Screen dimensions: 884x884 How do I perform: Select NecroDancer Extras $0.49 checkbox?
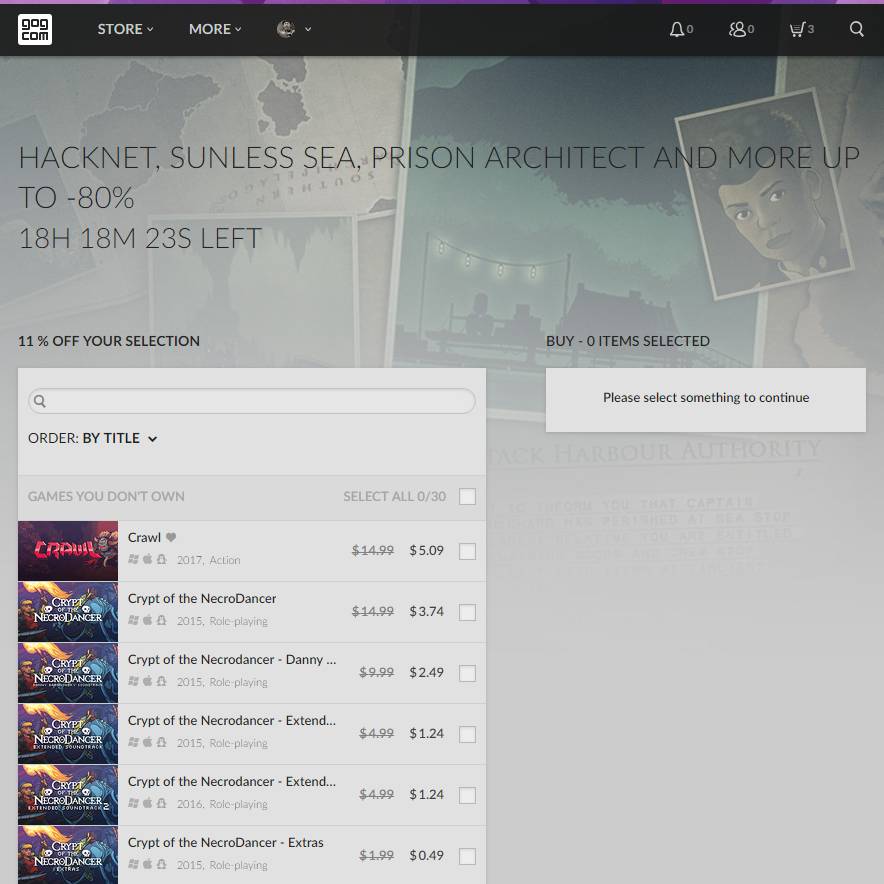coord(467,856)
